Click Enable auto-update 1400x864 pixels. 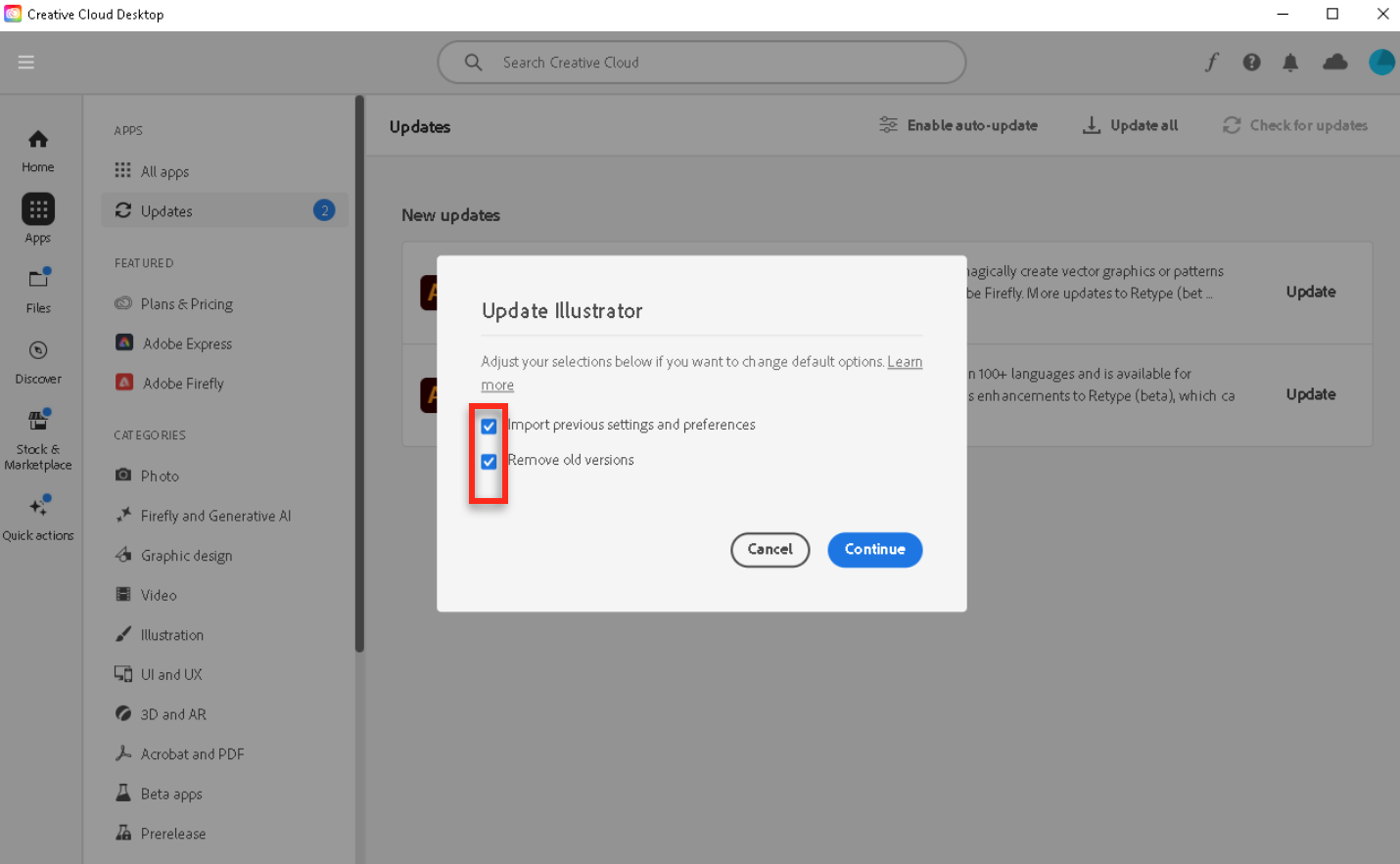958,125
